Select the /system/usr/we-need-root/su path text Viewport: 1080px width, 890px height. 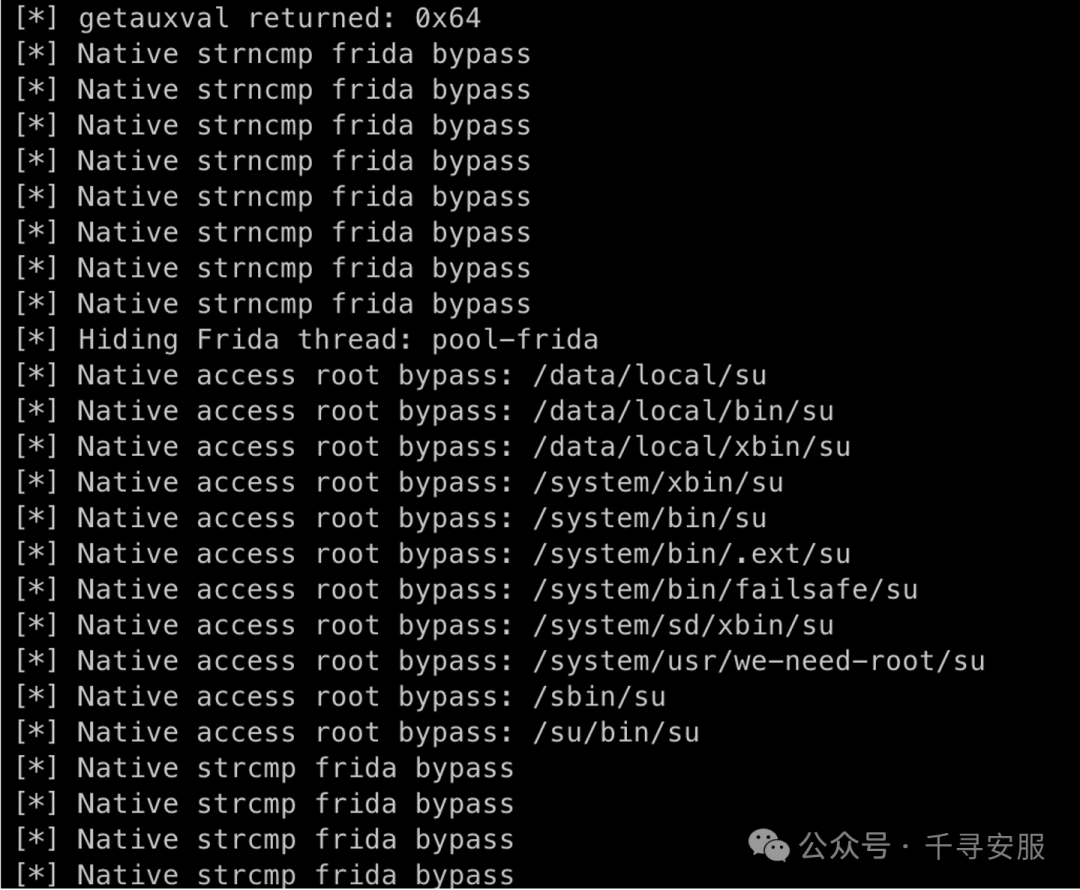pos(759,661)
